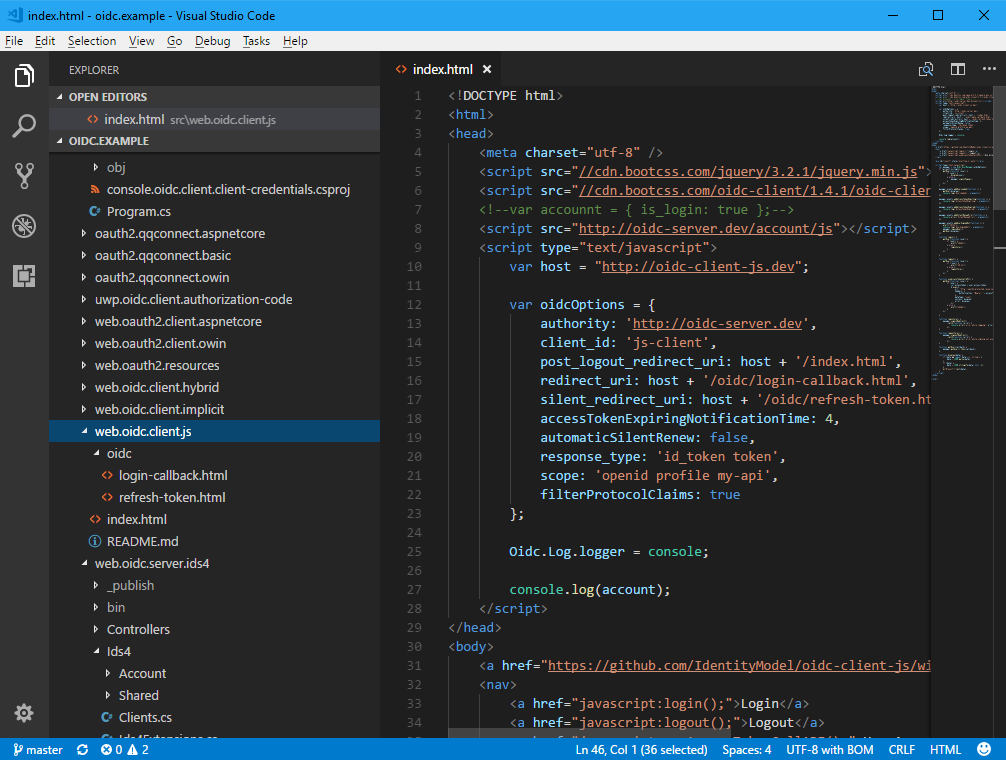This screenshot has width=1006, height=760.
Task: Change the UTF-8 with BOM encoding
Action: (x=830, y=749)
